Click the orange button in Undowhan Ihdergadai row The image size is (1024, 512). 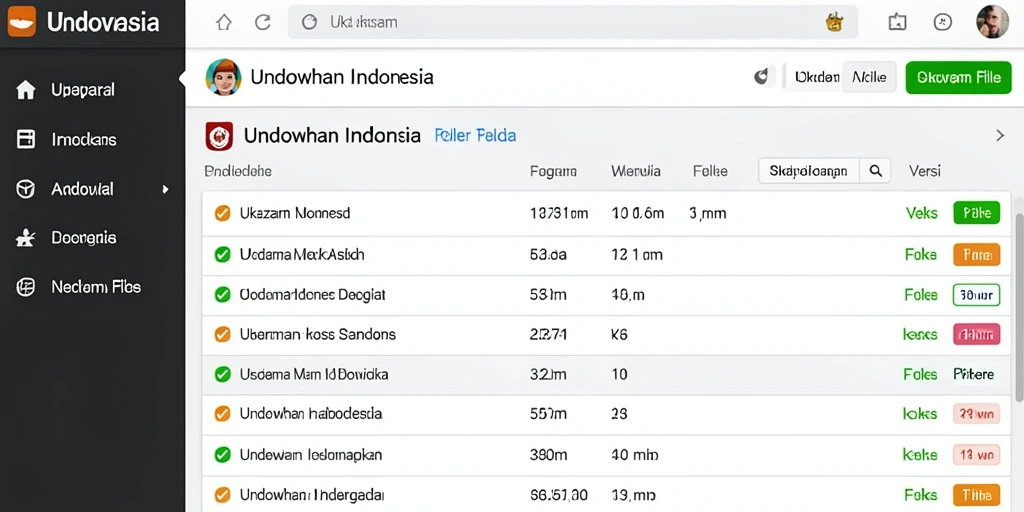[x=977, y=494]
